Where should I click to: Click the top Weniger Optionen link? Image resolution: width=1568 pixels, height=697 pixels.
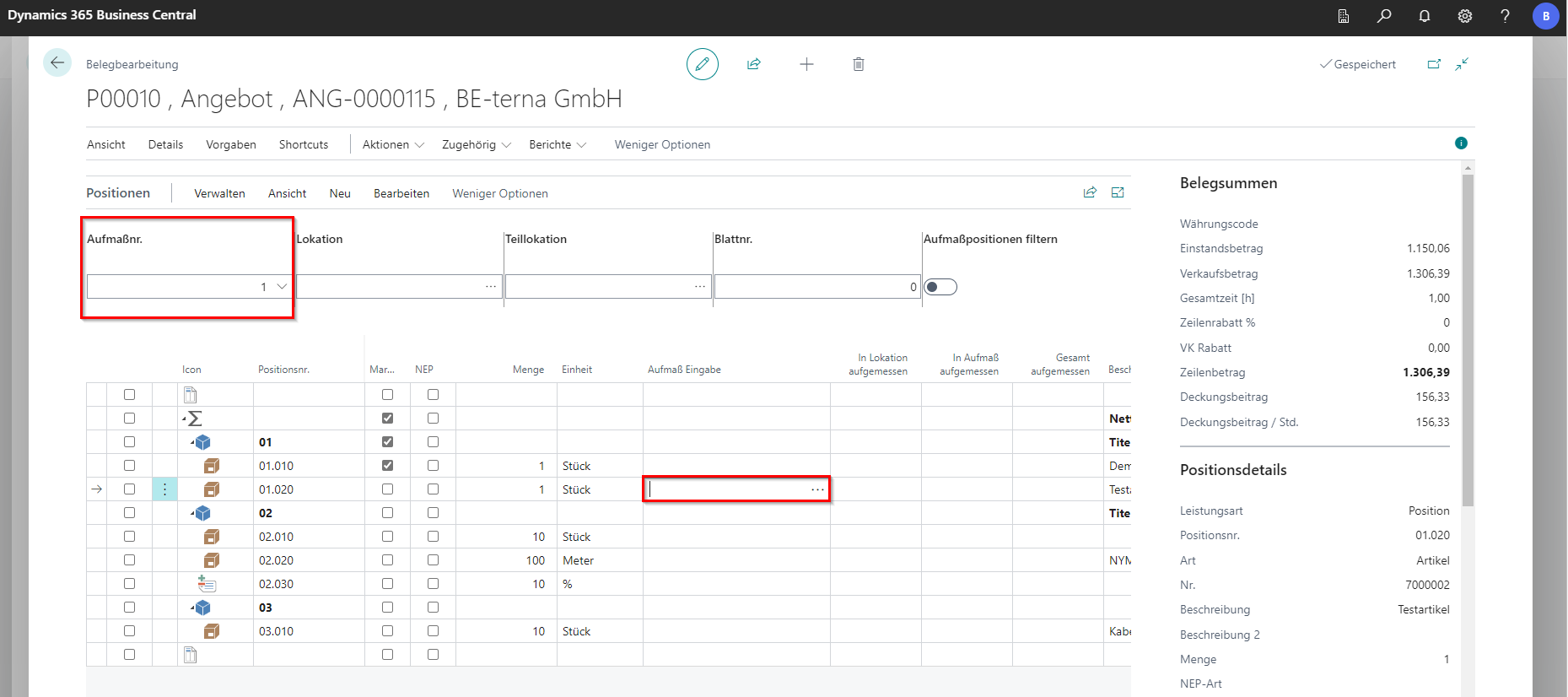tap(662, 144)
